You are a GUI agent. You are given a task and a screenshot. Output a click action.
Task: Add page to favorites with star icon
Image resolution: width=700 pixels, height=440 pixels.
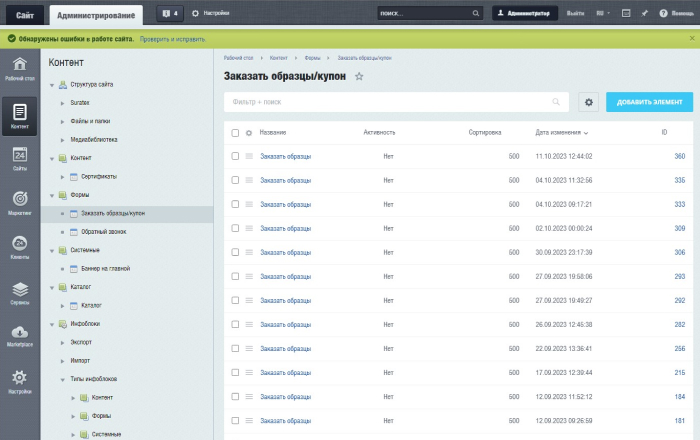pyautogui.click(x=359, y=76)
